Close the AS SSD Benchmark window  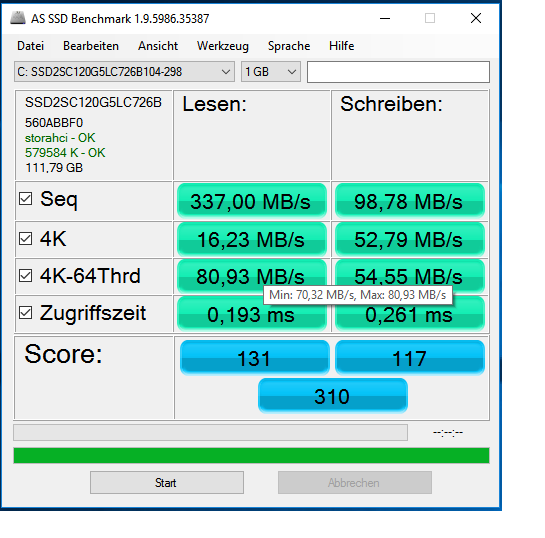(476, 18)
